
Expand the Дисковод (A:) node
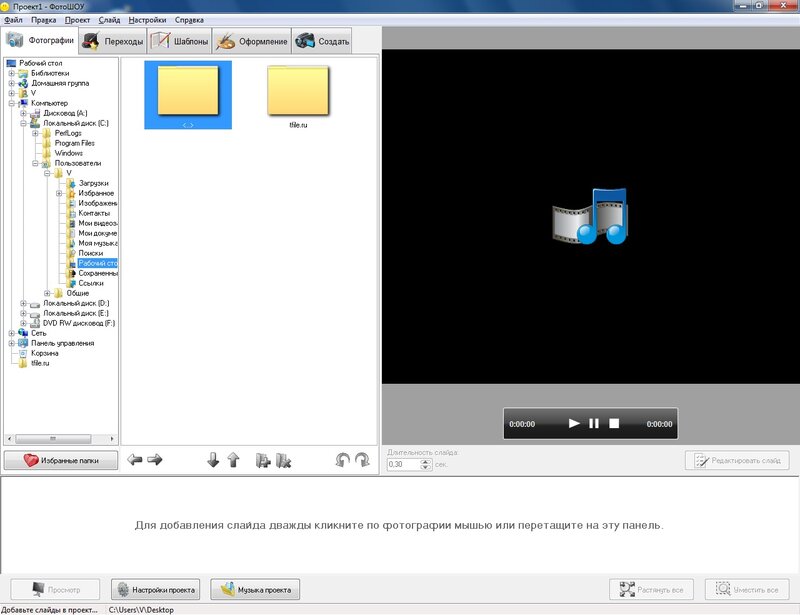pyautogui.click(x=23, y=113)
